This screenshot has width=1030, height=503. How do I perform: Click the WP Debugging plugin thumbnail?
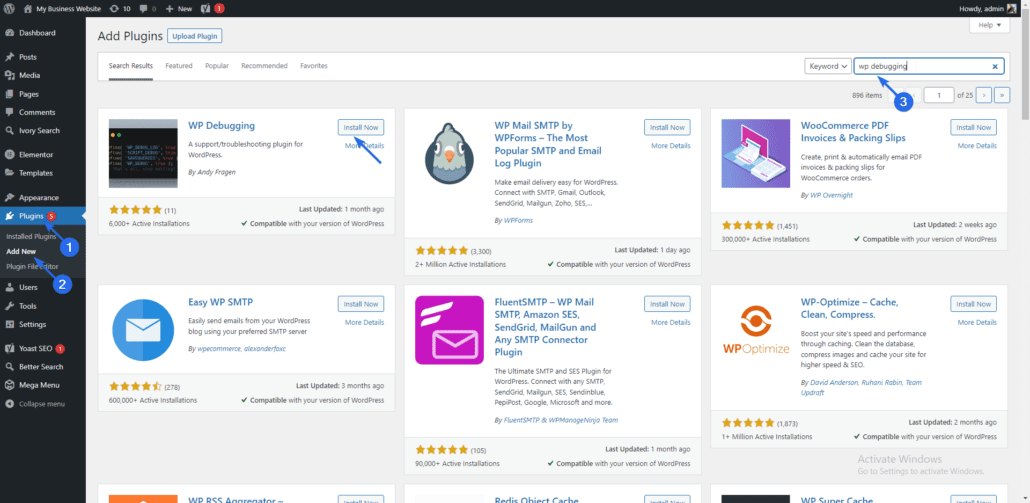coord(143,154)
